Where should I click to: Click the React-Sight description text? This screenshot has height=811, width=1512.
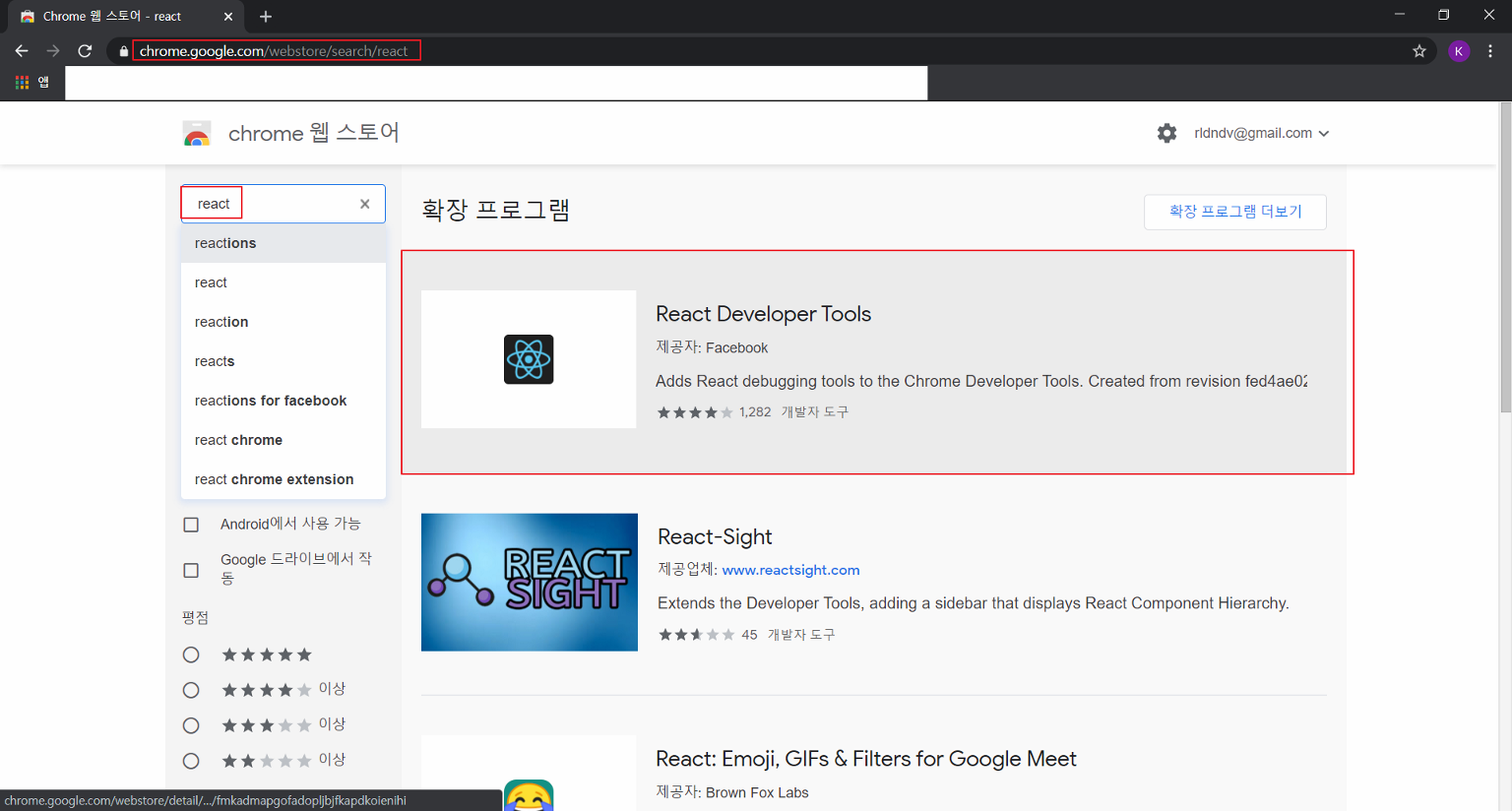tap(974, 603)
